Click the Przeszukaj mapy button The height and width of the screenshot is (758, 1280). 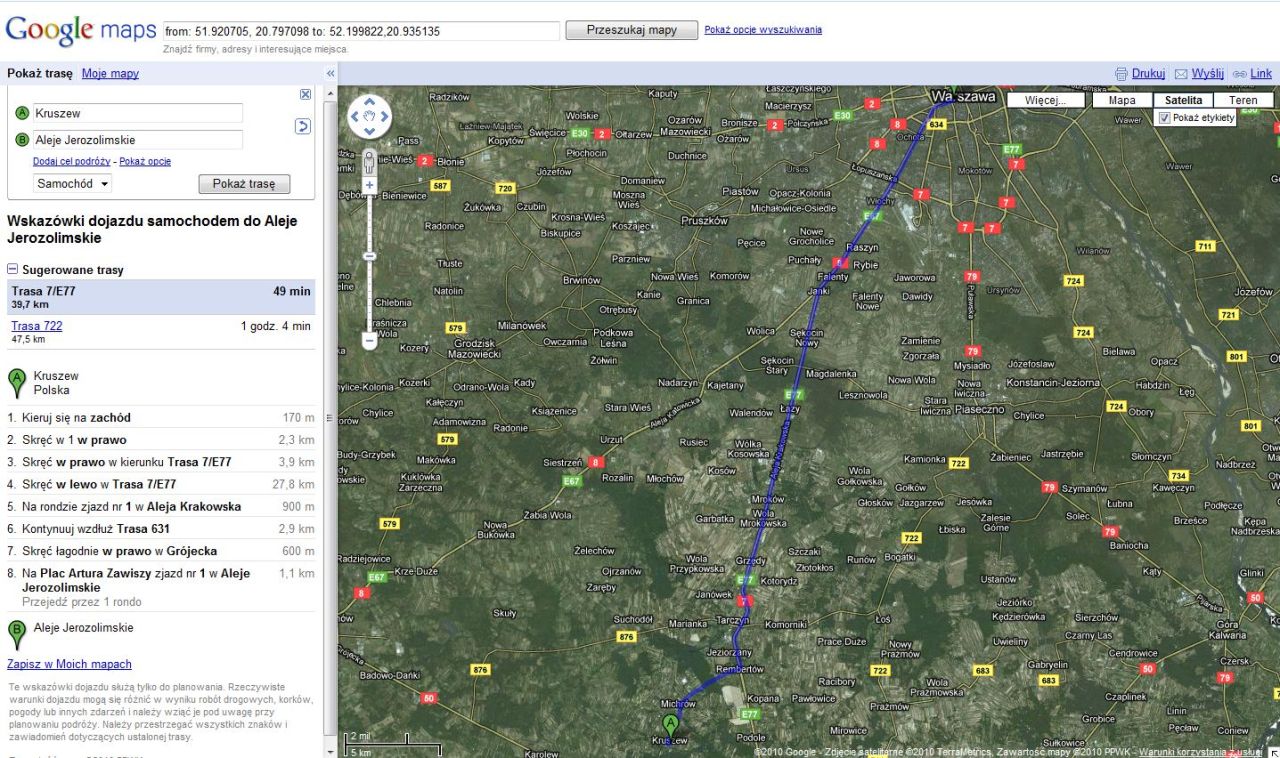point(631,30)
